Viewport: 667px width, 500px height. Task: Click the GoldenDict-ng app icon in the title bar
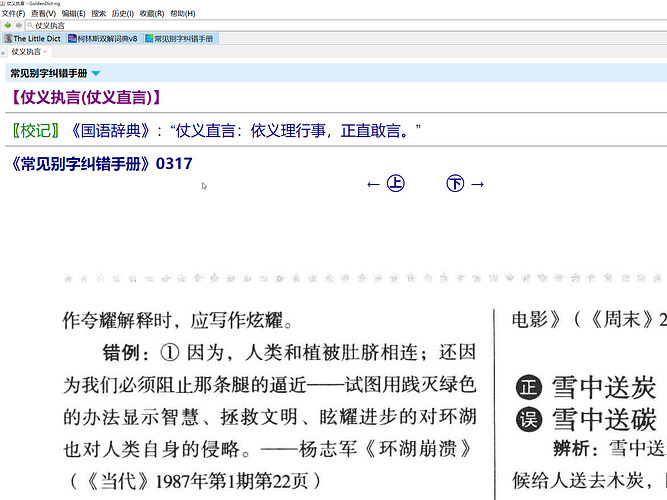tap(3, 3)
